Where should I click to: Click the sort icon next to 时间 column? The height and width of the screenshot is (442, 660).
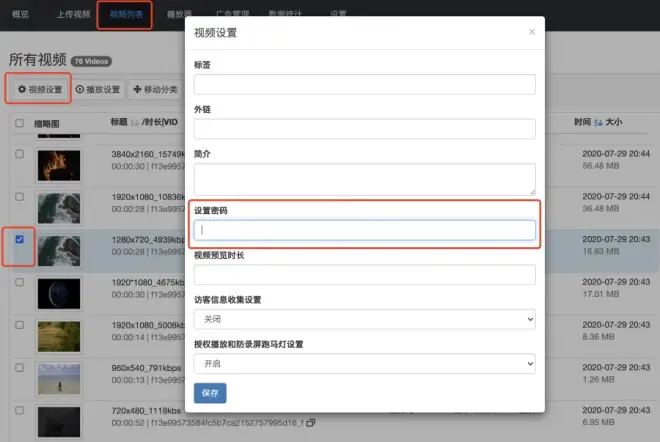click(599, 123)
